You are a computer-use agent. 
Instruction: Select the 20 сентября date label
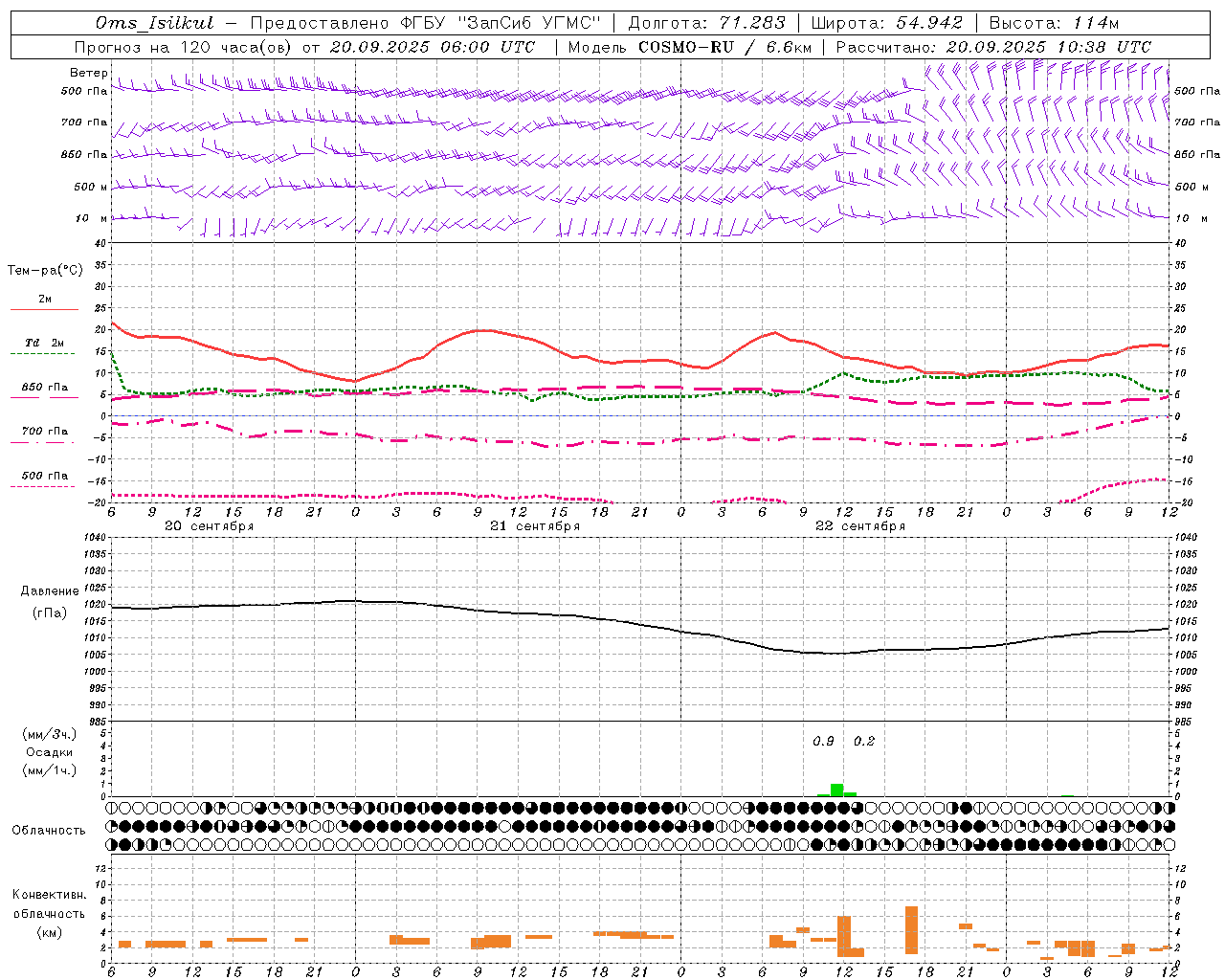pos(210,526)
